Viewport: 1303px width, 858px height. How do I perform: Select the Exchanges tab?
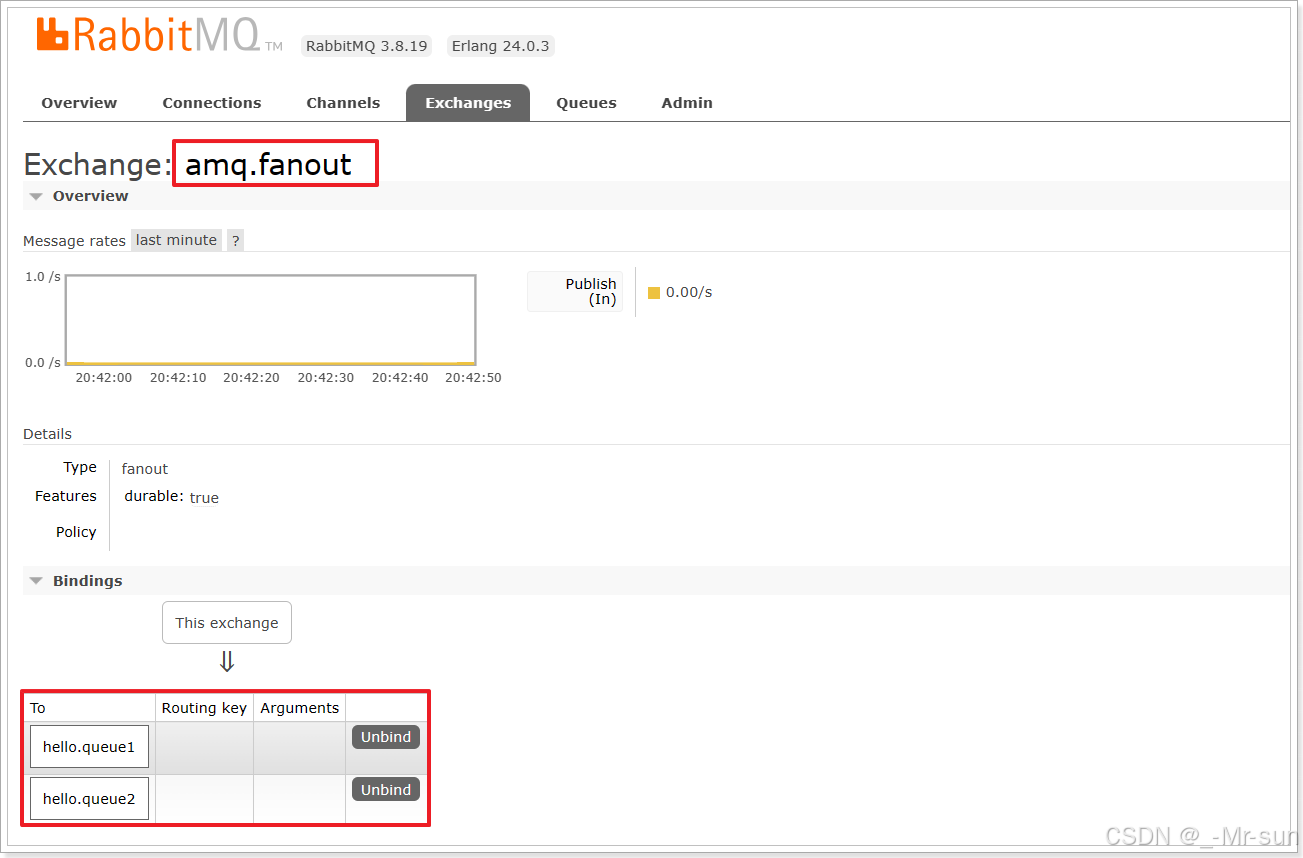tap(468, 103)
